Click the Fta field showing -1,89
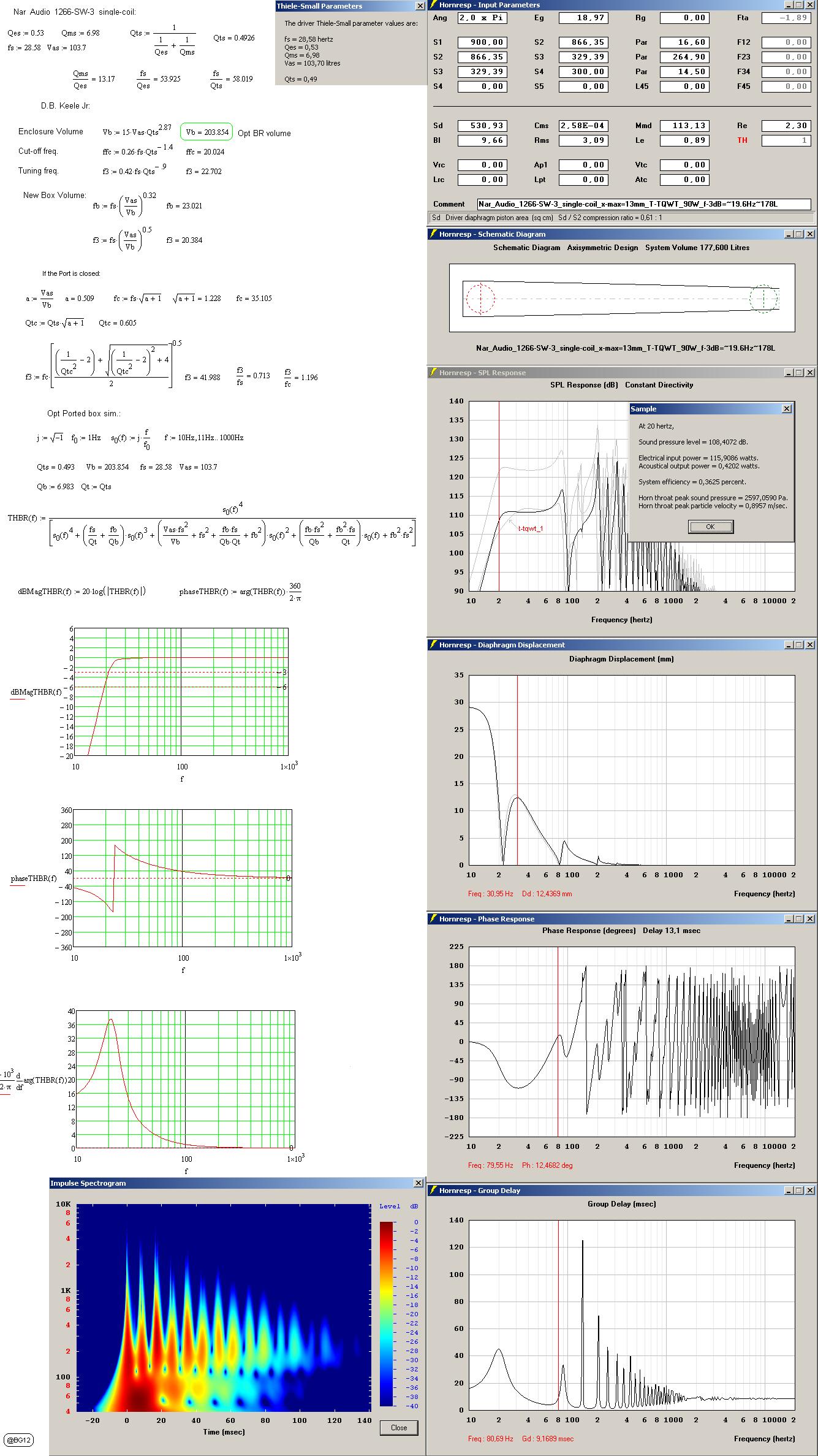This screenshot has width=818, height=1456. click(x=786, y=18)
